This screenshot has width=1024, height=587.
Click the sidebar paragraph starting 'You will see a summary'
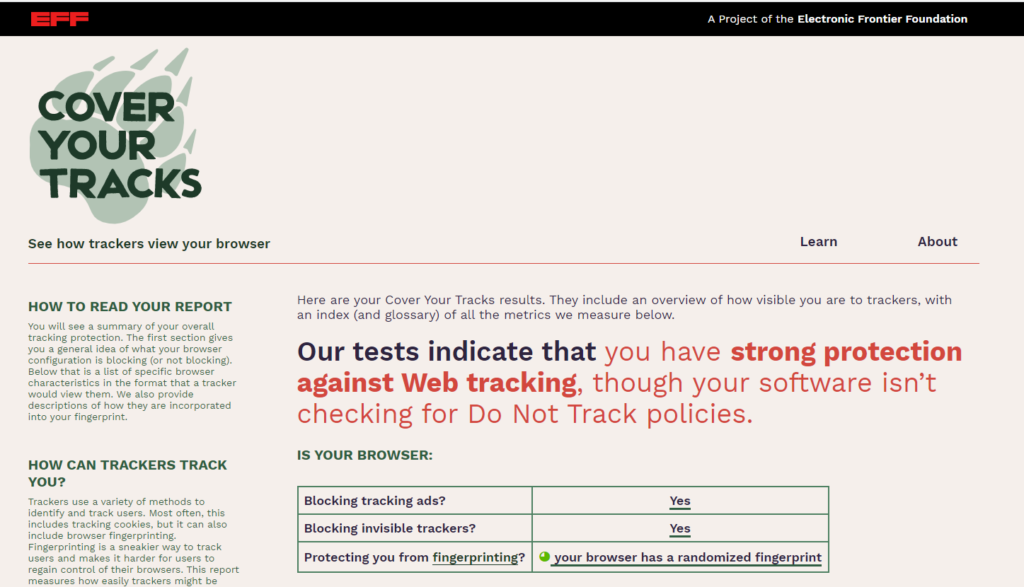pos(132,372)
